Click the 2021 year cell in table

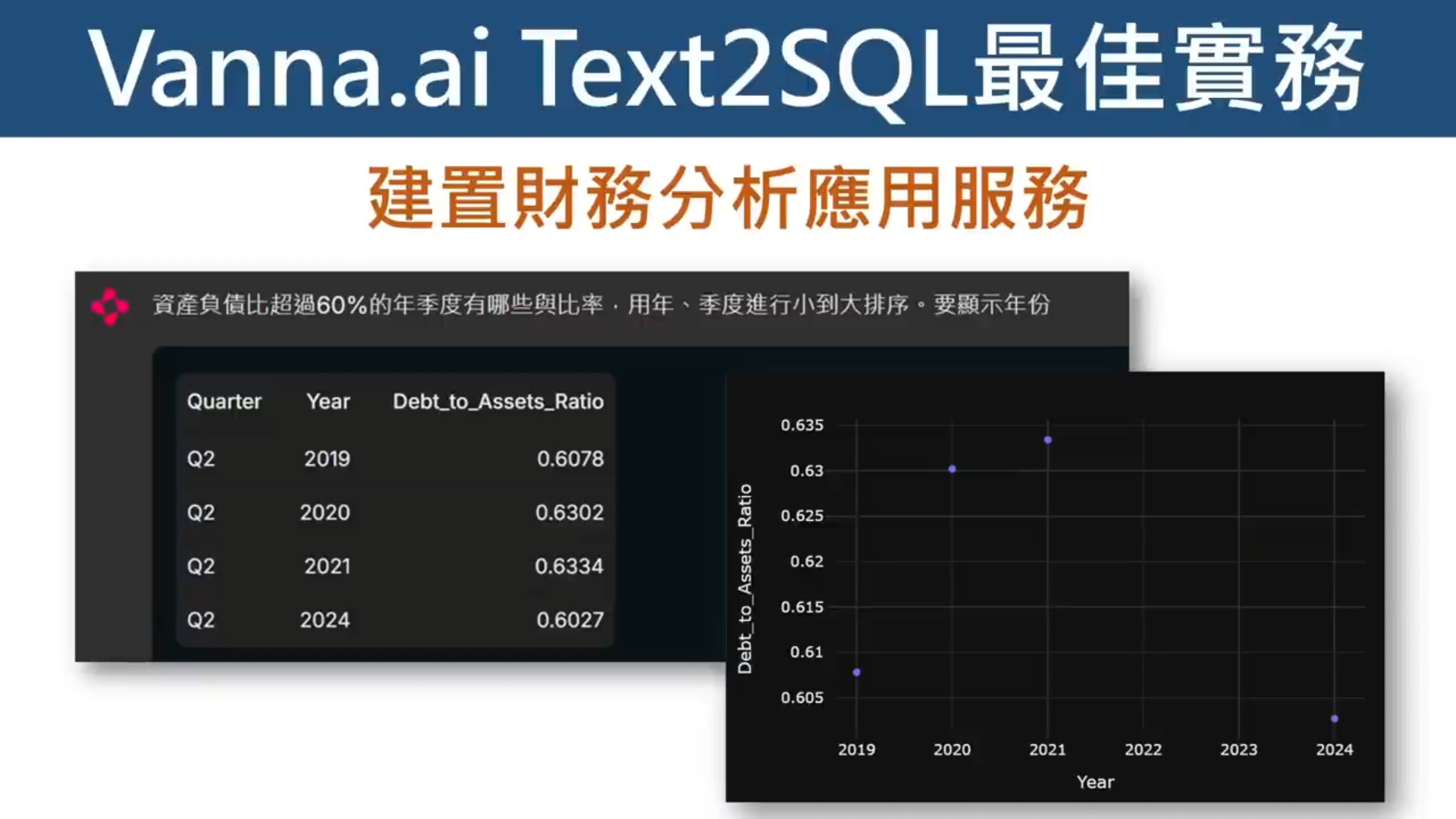tap(327, 566)
